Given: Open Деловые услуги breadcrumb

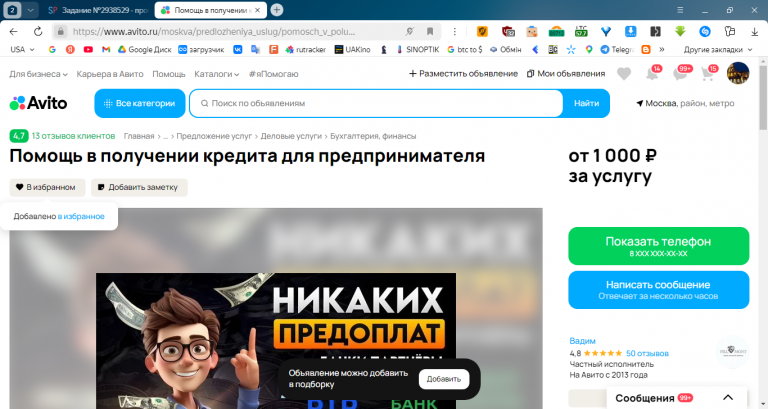Looking at the screenshot, I should click(291, 136).
